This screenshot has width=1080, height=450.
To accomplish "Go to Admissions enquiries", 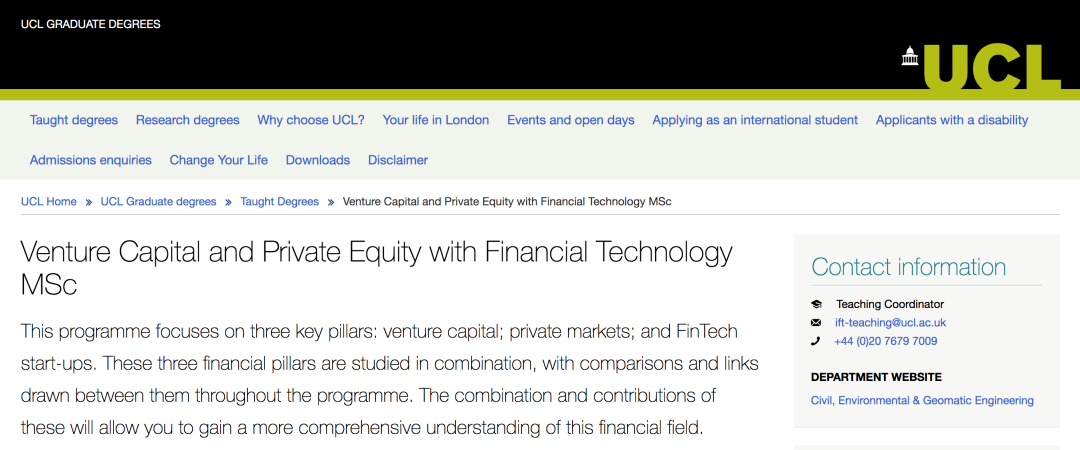I will click(91, 160).
